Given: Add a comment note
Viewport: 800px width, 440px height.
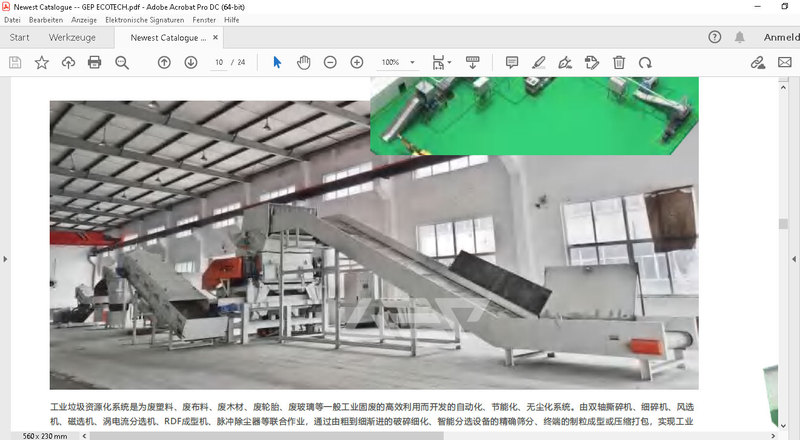Looking at the screenshot, I should pyautogui.click(x=512, y=62).
